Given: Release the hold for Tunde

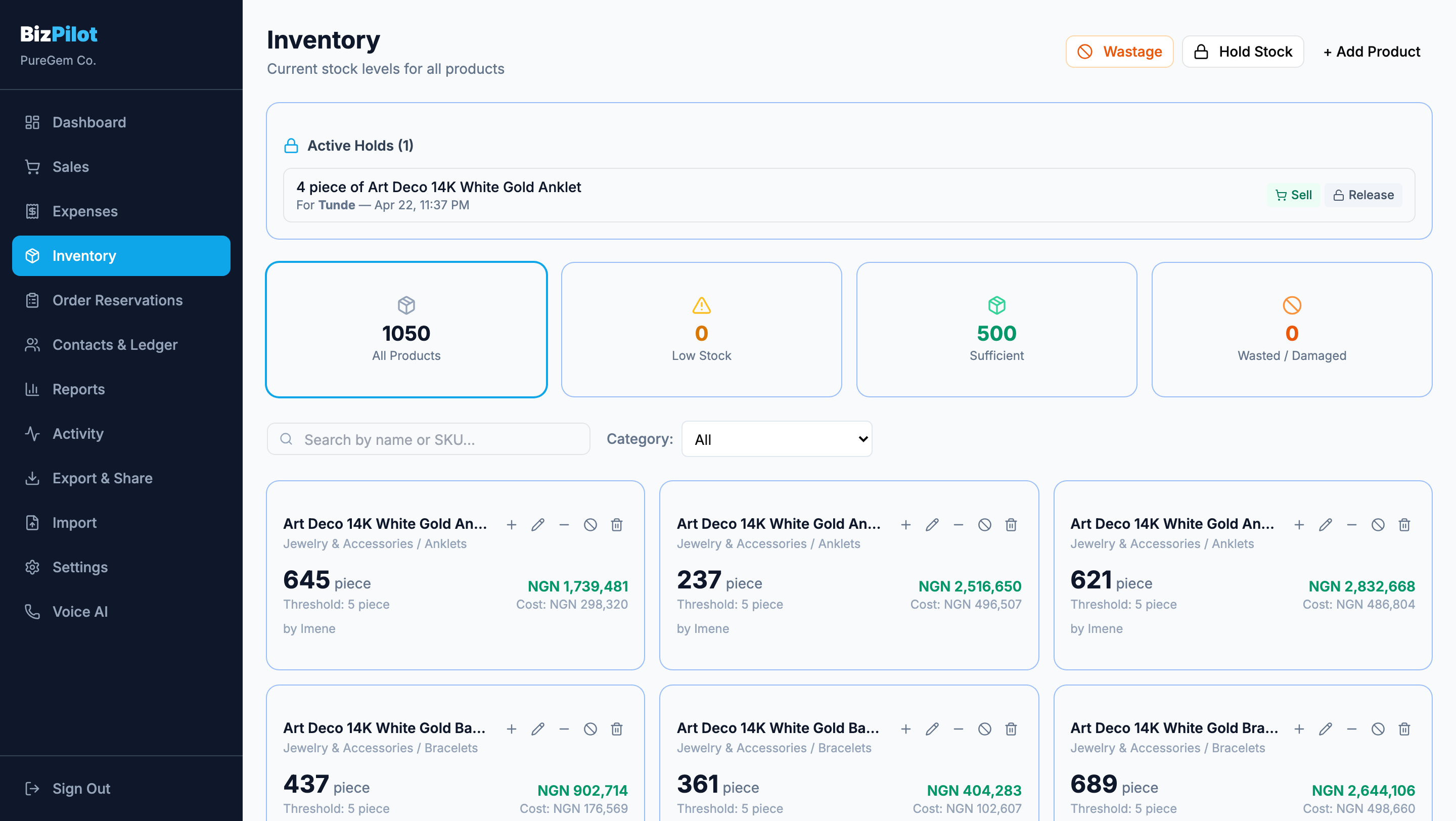Looking at the screenshot, I should pos(1363,195).
